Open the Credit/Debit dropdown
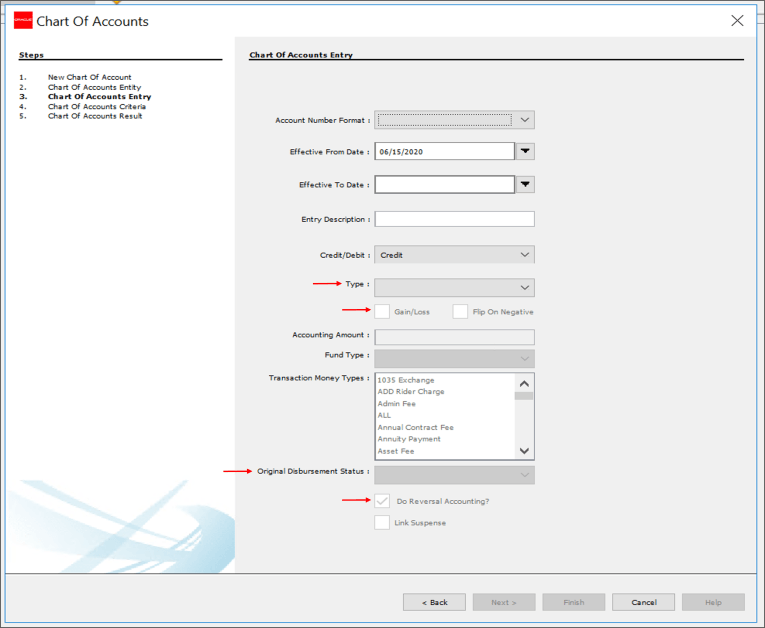765x628 pixels. [454, 255]
